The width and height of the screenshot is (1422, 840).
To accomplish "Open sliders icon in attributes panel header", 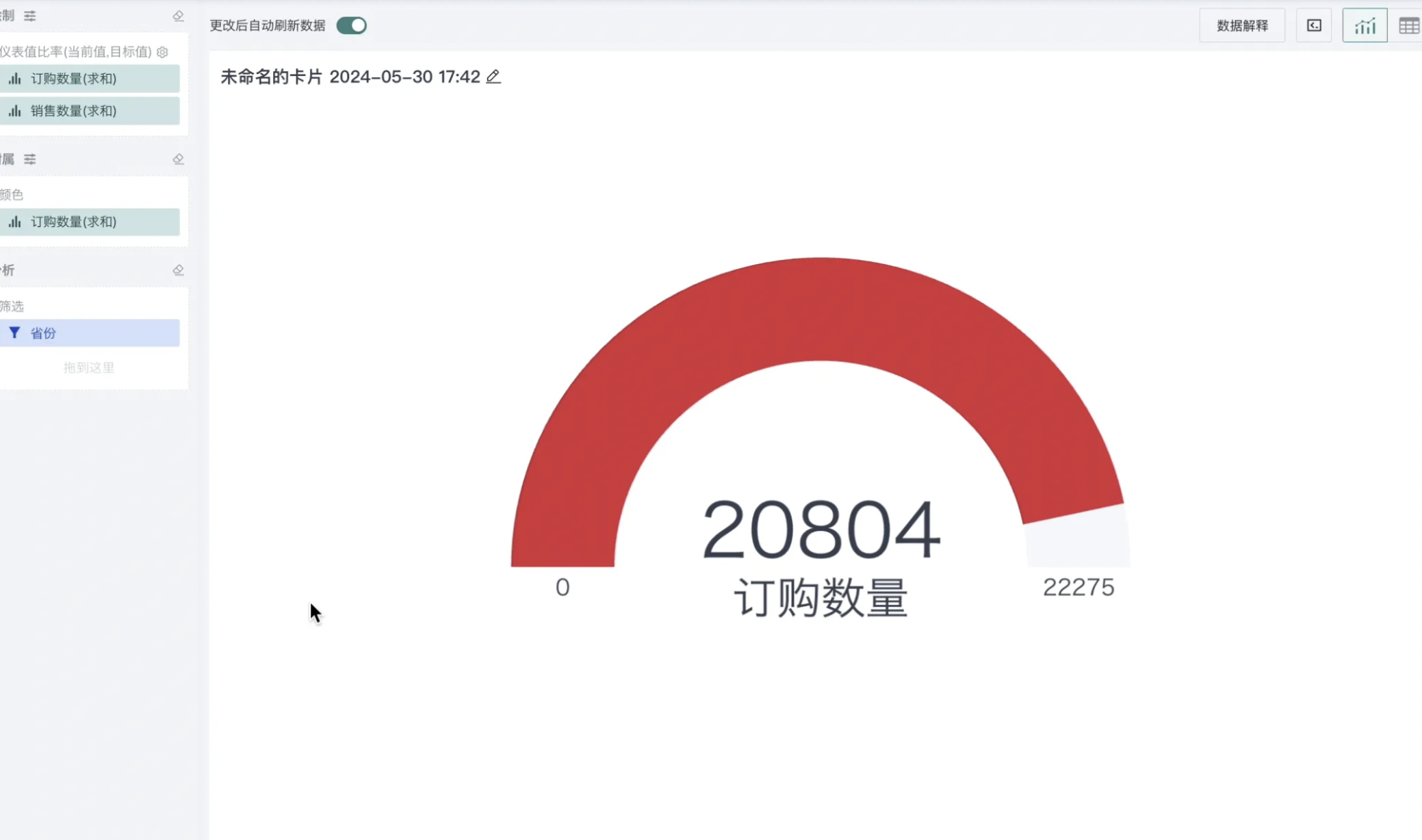I will pyautogui.click(x=30, y=159).
